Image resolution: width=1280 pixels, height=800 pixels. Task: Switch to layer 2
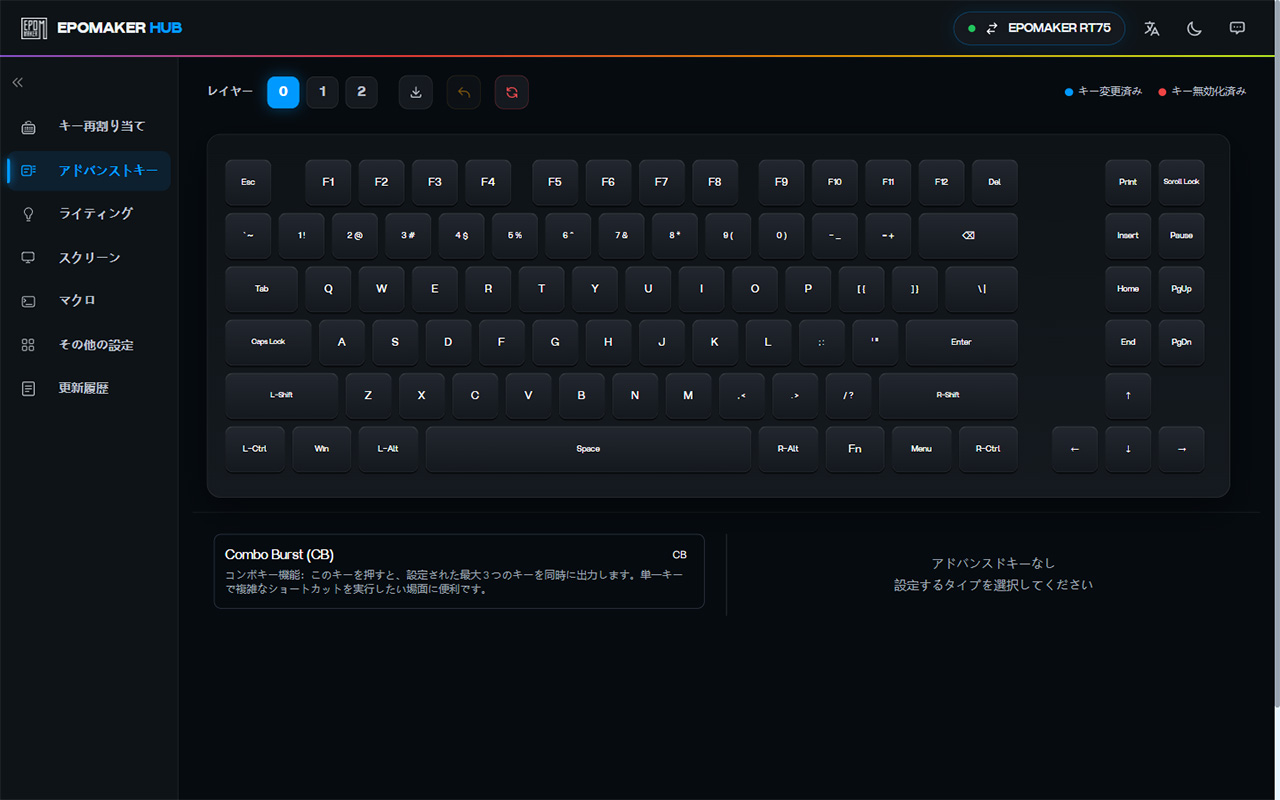(361, 92)
